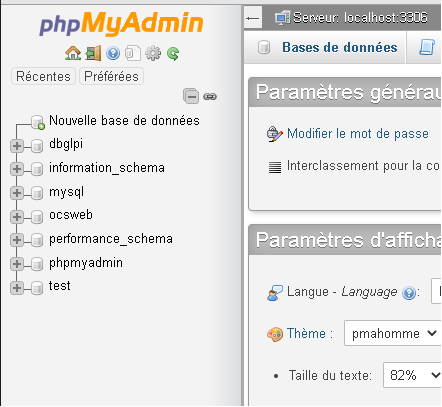Click Modifier le mot de passe link
442x407 pixels.
pyautogui.click(x=358, y=134)
